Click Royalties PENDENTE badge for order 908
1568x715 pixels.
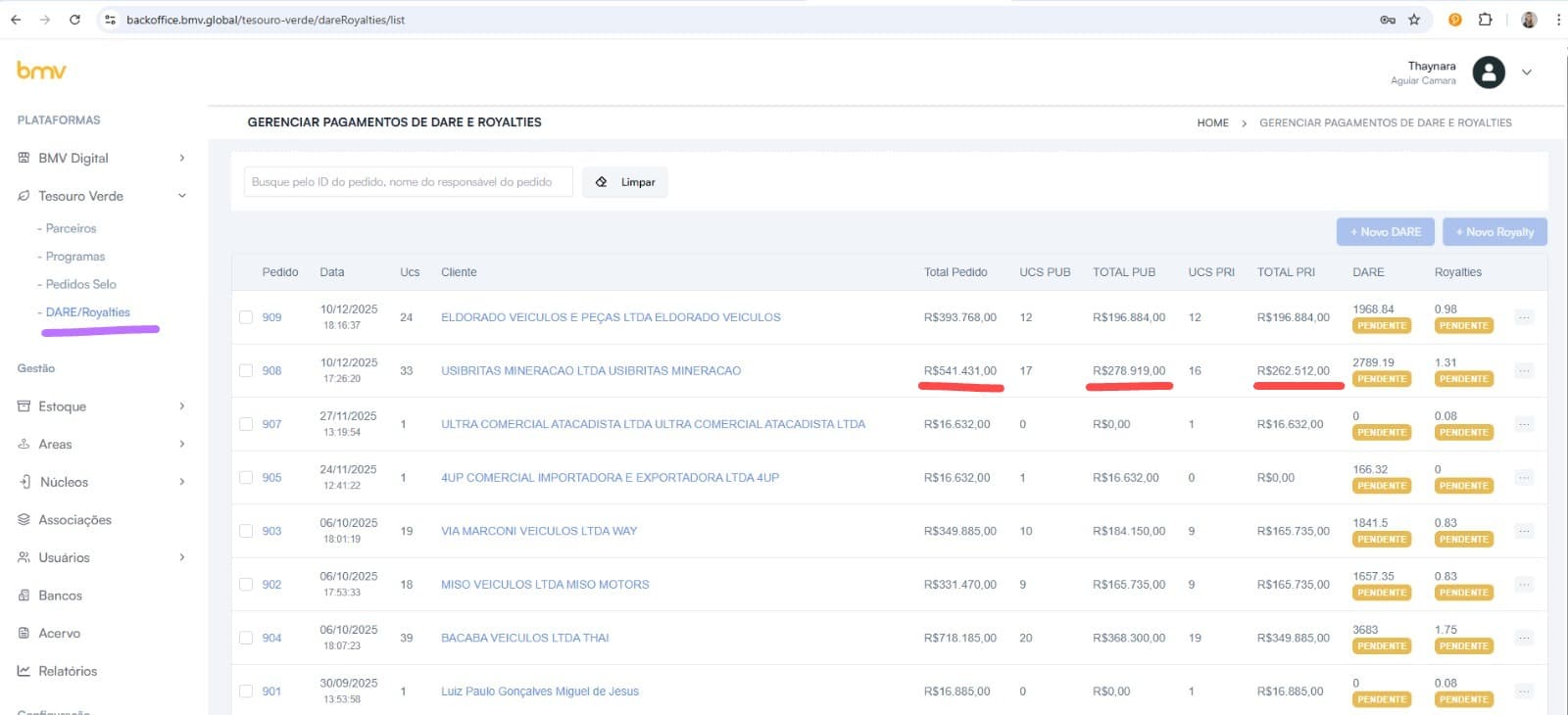tap(1464, 379)
